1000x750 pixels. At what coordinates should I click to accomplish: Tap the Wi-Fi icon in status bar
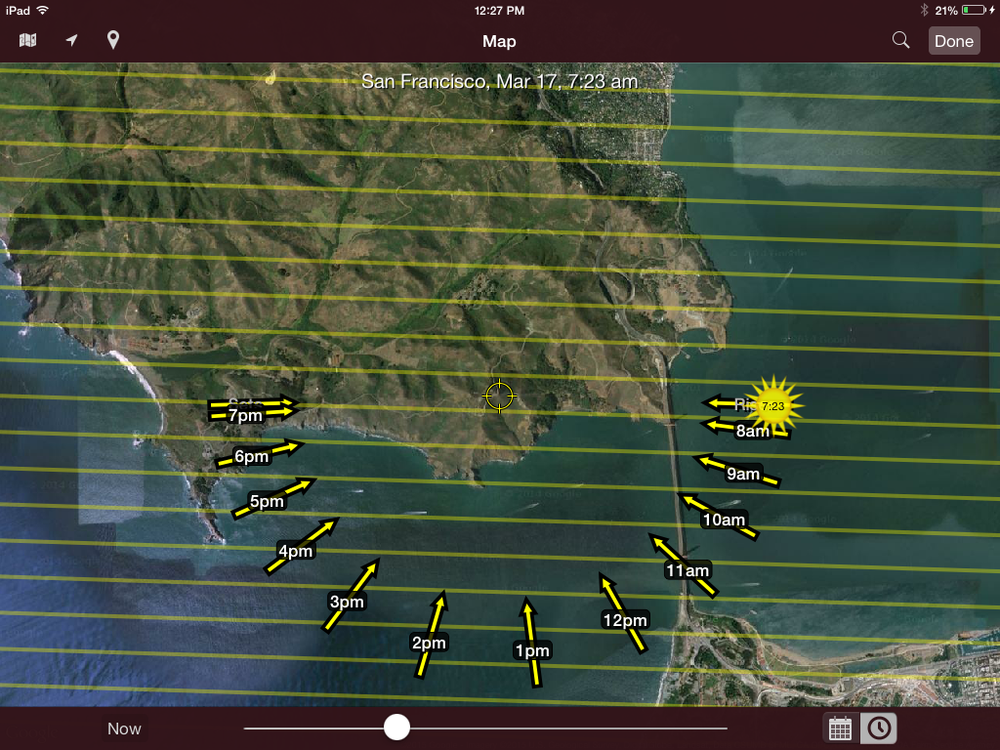pos(42,10)
